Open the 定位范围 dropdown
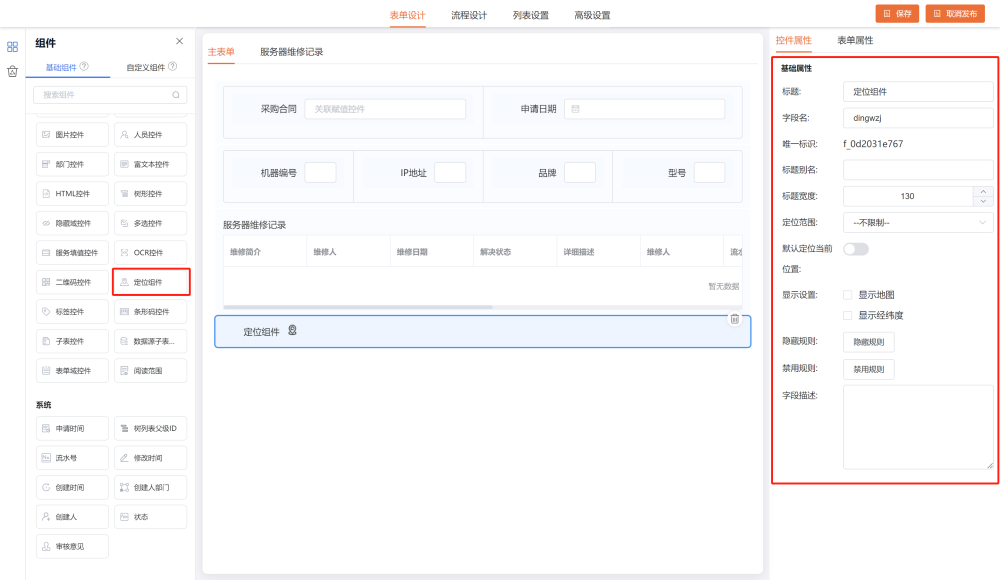Image resolution: width=1000 pixels, height=580 pixels. click(x=918, y=222)
